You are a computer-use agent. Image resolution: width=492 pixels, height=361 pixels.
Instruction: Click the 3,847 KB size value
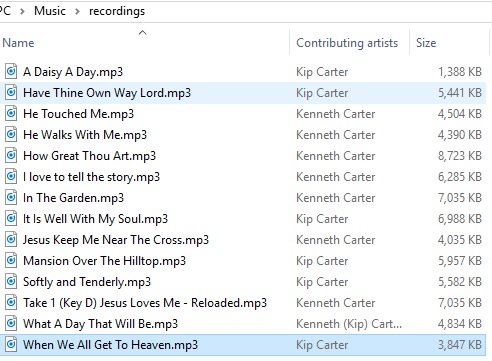point(460,345)
